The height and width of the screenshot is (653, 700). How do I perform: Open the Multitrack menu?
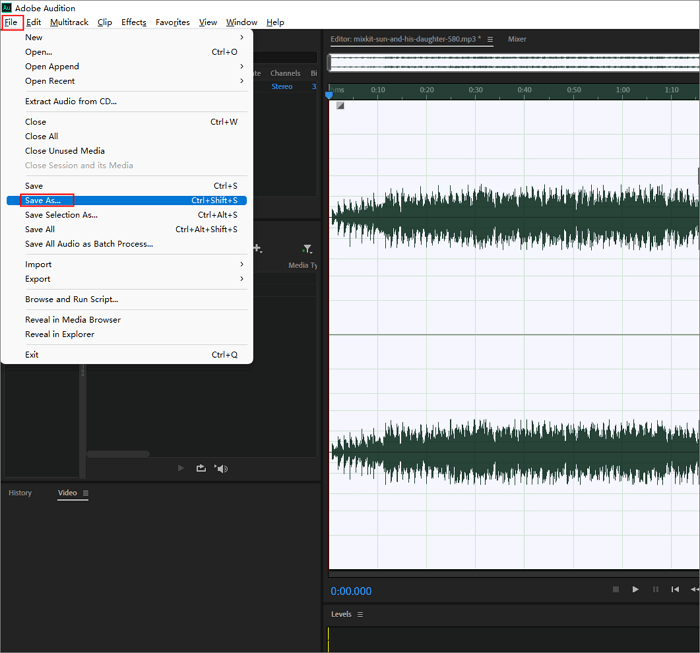point(69,22)
